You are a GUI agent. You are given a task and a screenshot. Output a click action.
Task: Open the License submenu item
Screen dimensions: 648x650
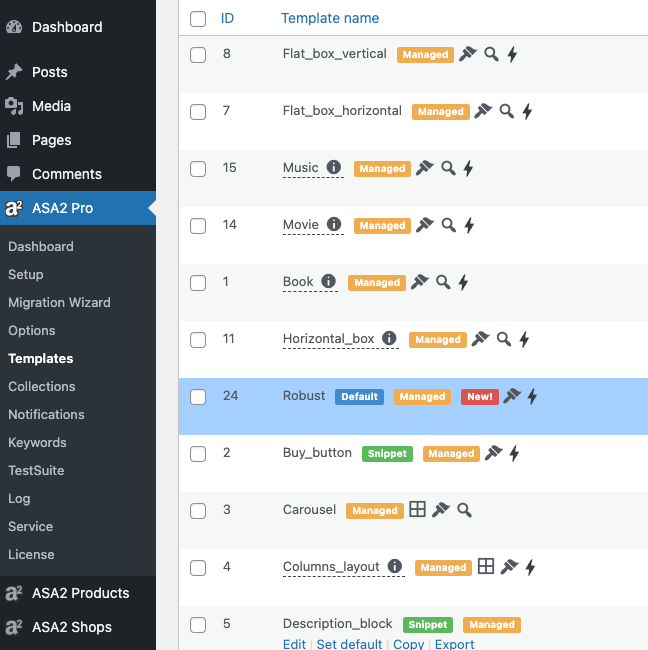coord(31,555)
